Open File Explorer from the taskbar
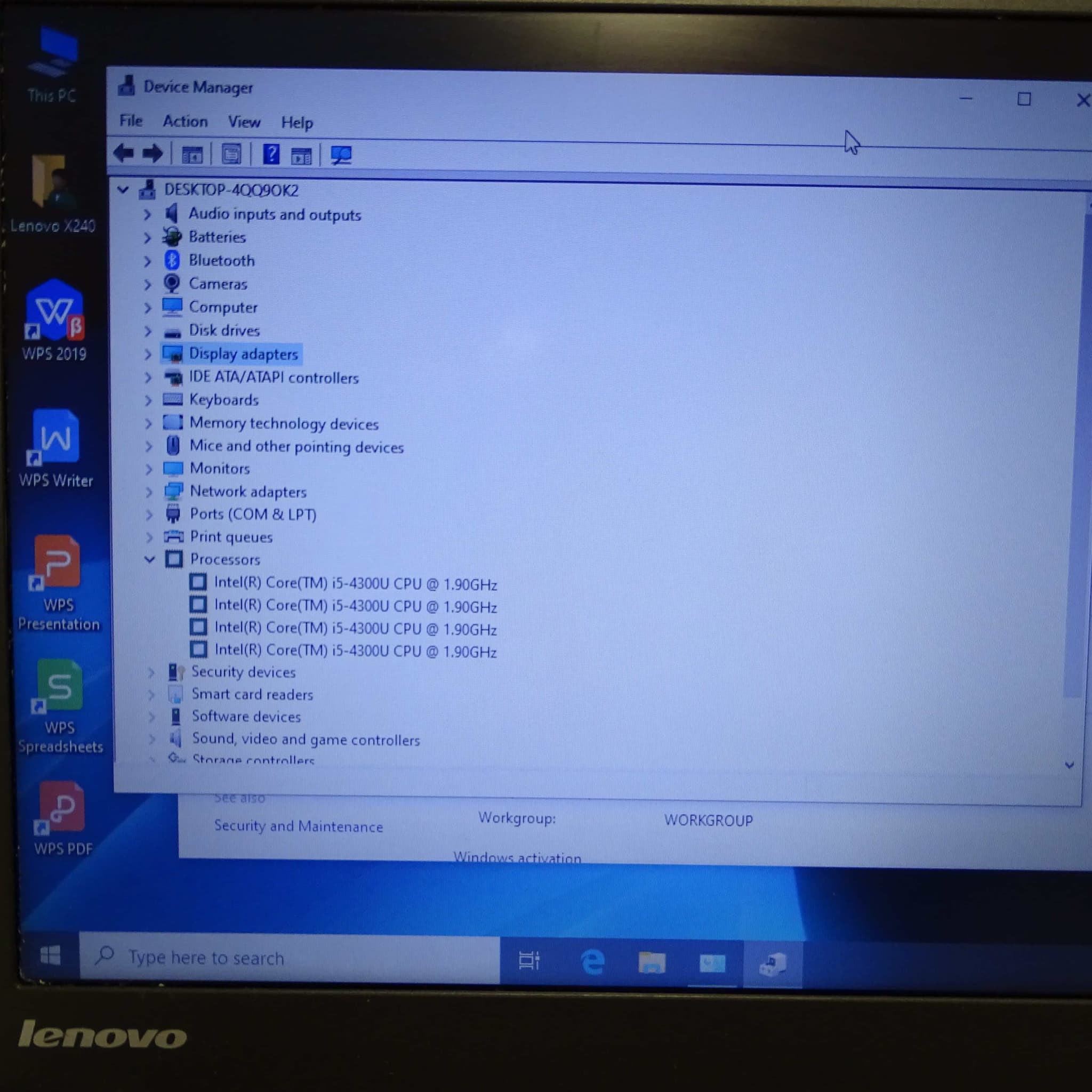Screen dimensions: 1092x1092 [651, 962]
